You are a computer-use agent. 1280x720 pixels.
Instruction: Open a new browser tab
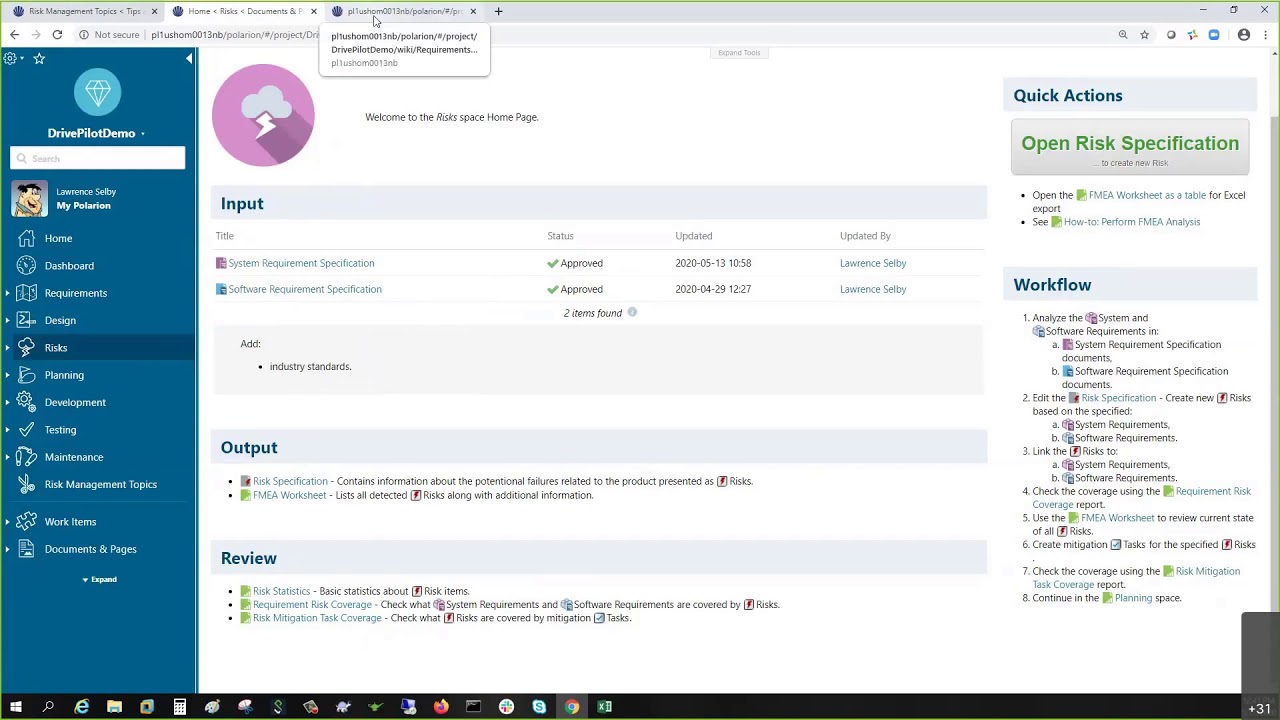pos(499,11)
